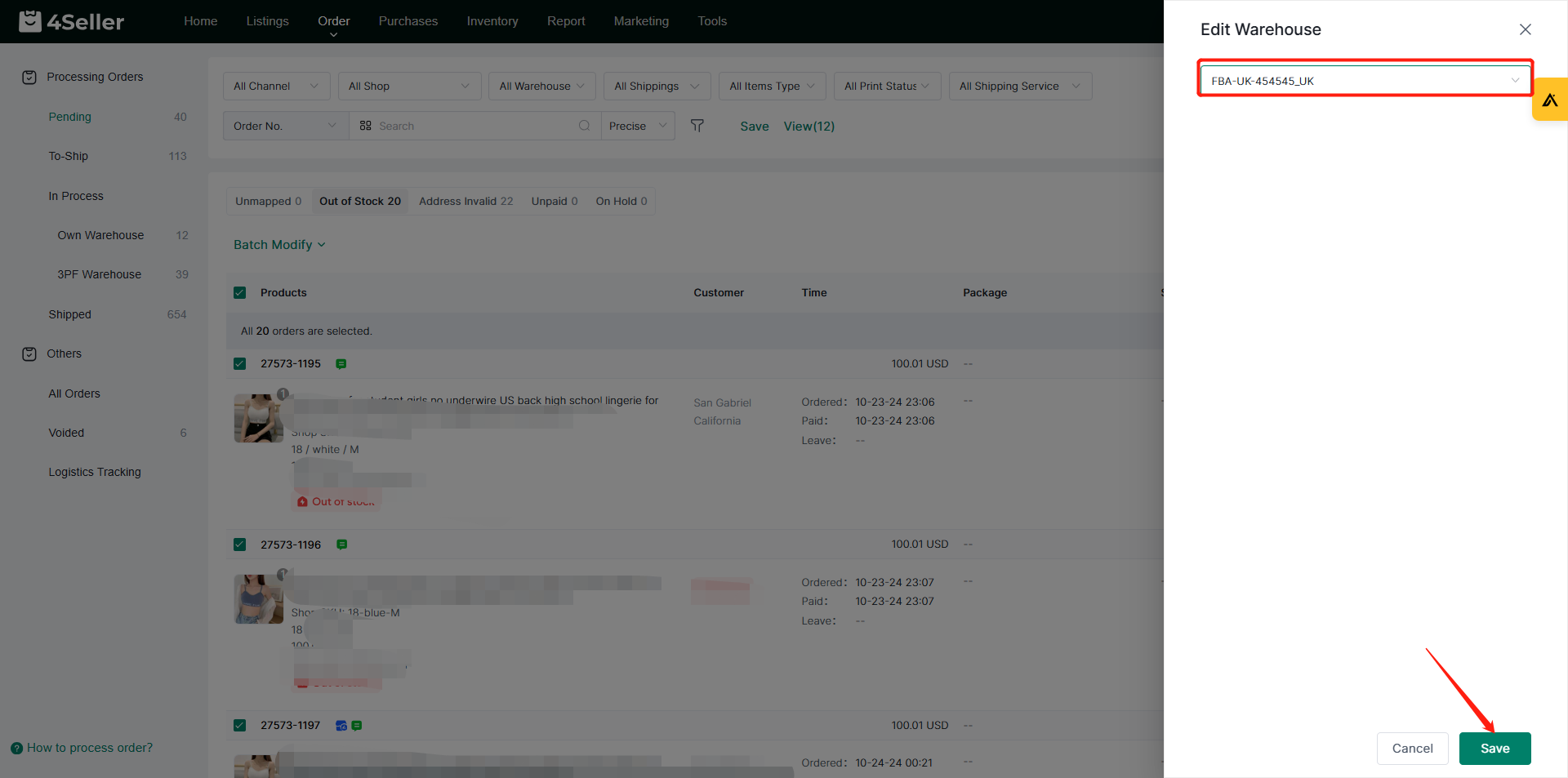Image resolution: width=1568 pixels, height=778 pixels.
Task: Click the search magnifier icon
Action: point(584,126)
